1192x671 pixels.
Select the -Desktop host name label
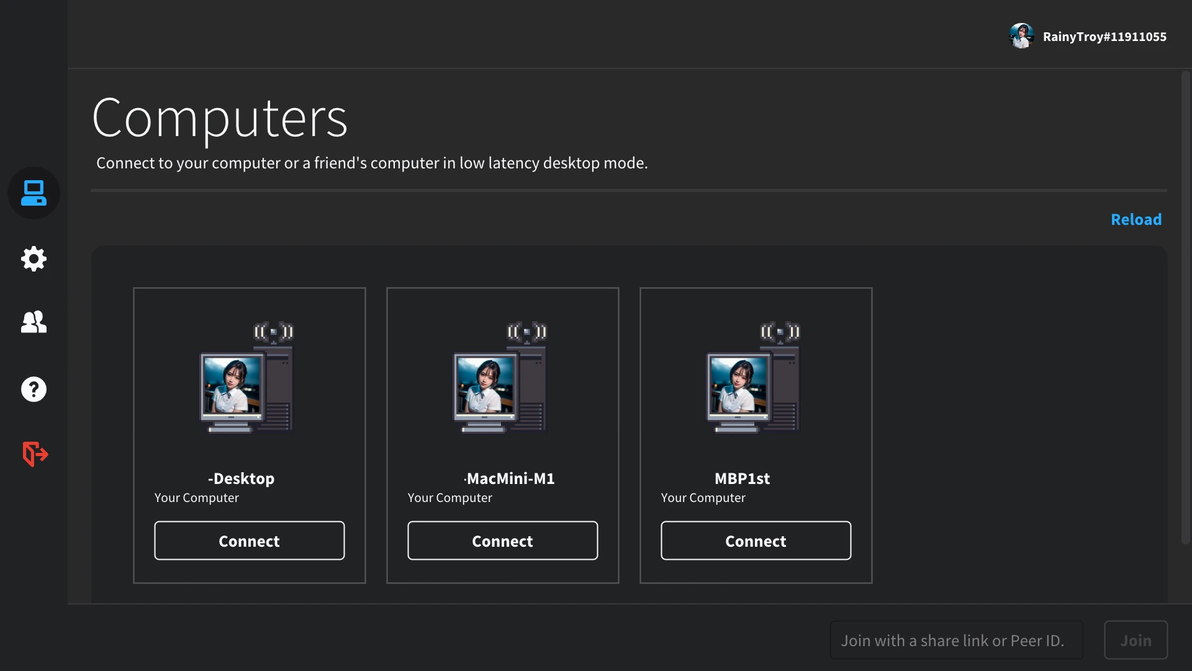click(242, 478)
